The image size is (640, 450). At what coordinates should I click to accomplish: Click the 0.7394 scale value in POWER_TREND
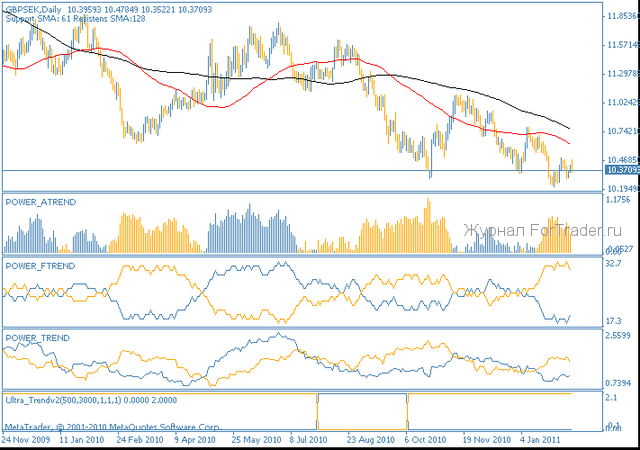pos(618,383)
